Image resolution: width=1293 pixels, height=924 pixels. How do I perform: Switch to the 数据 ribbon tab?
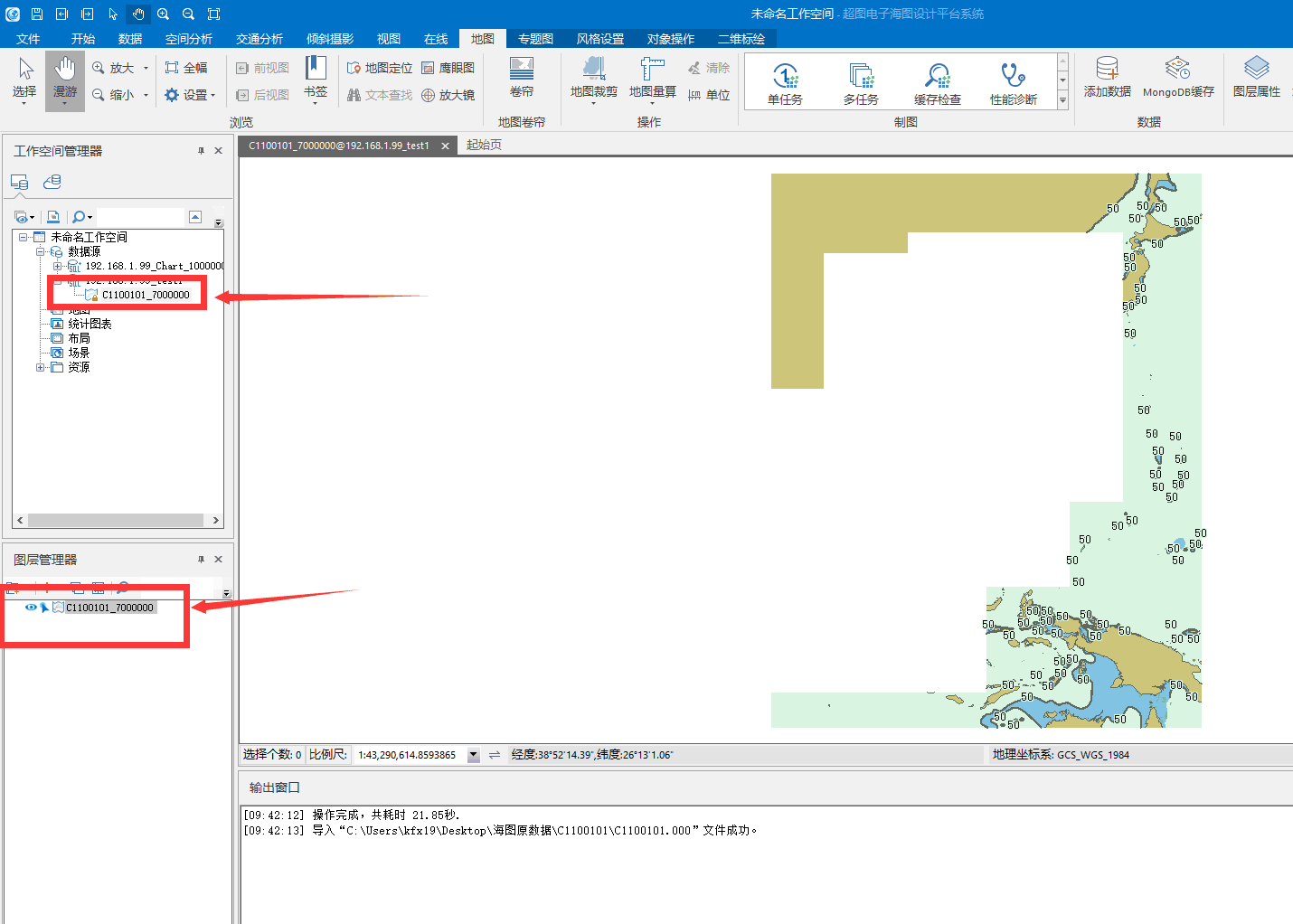pyautogui.click(x=130, y=39)
